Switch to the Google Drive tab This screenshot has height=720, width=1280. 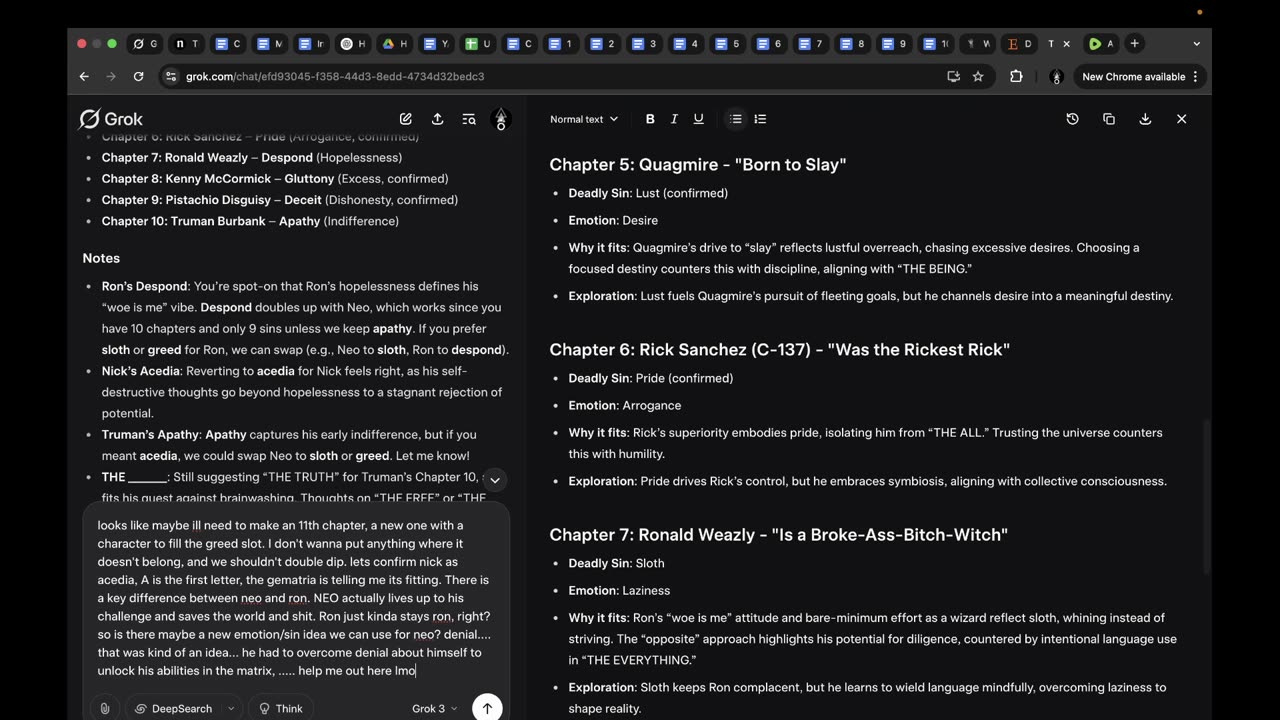pyautogui.click(x=395, y=44)
